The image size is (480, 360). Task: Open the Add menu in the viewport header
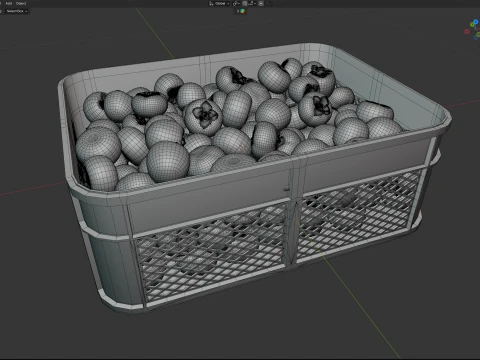pos(9,3)
